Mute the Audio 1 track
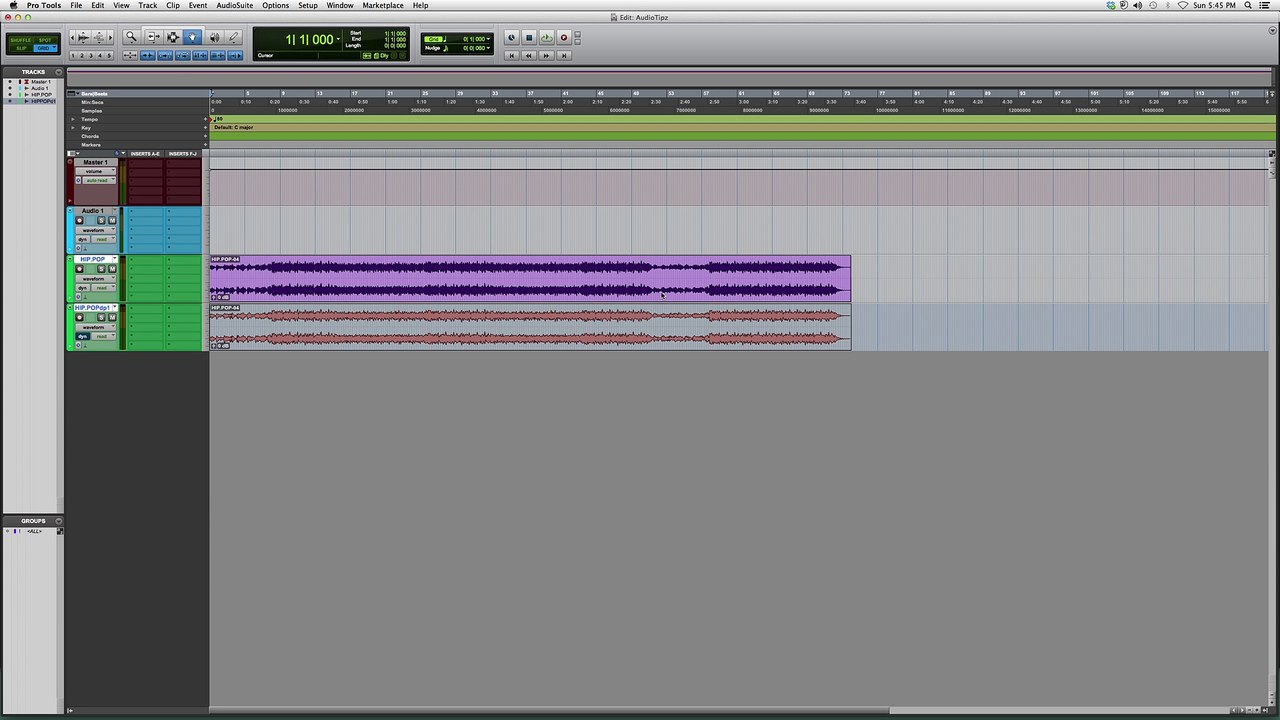Image resolution: width=1280 pixels, height=720 pixels. 112,220
